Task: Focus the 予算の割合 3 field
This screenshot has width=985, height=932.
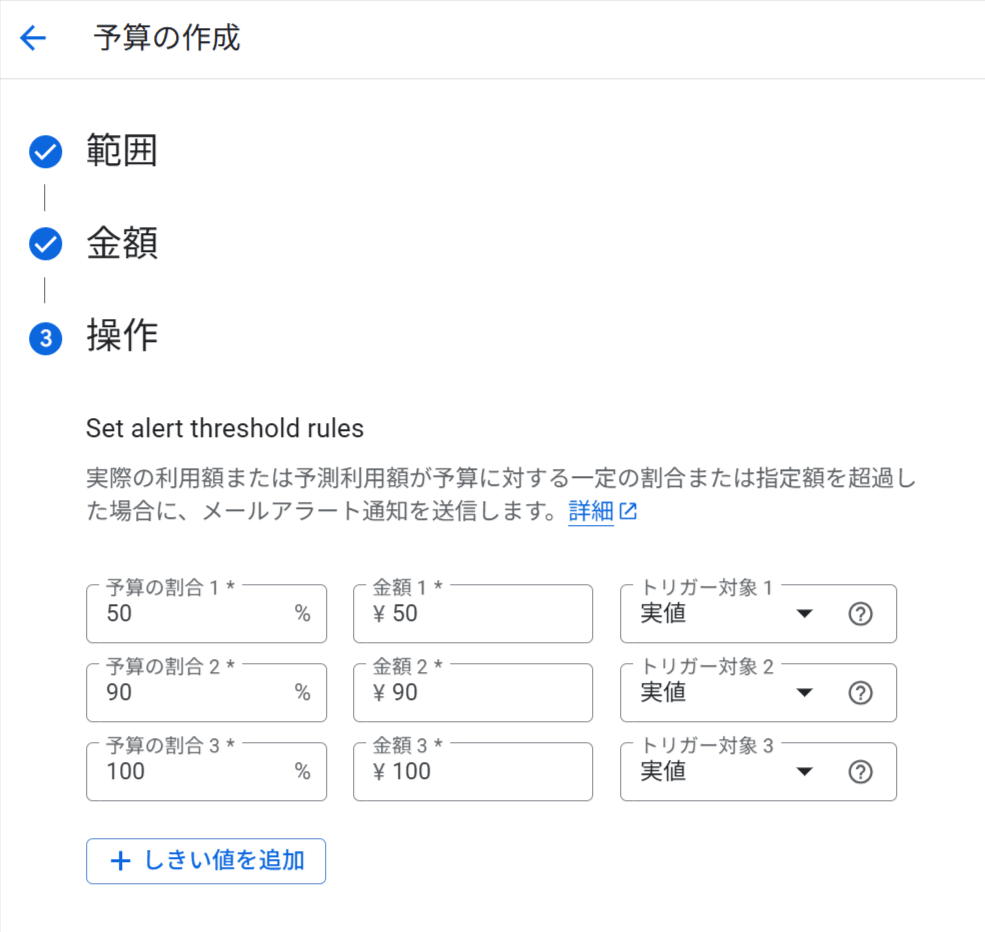Action: pyautogui.click(x=207, y=772)
